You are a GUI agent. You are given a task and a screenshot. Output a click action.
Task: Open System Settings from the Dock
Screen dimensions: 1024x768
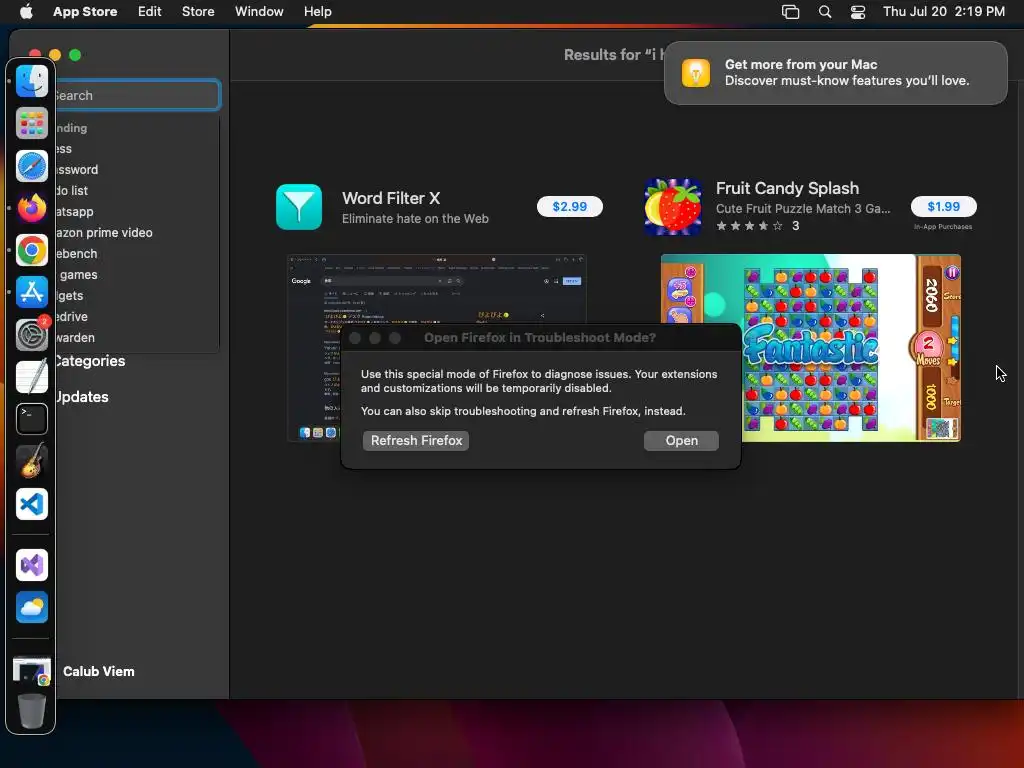[x=31, y=334]
